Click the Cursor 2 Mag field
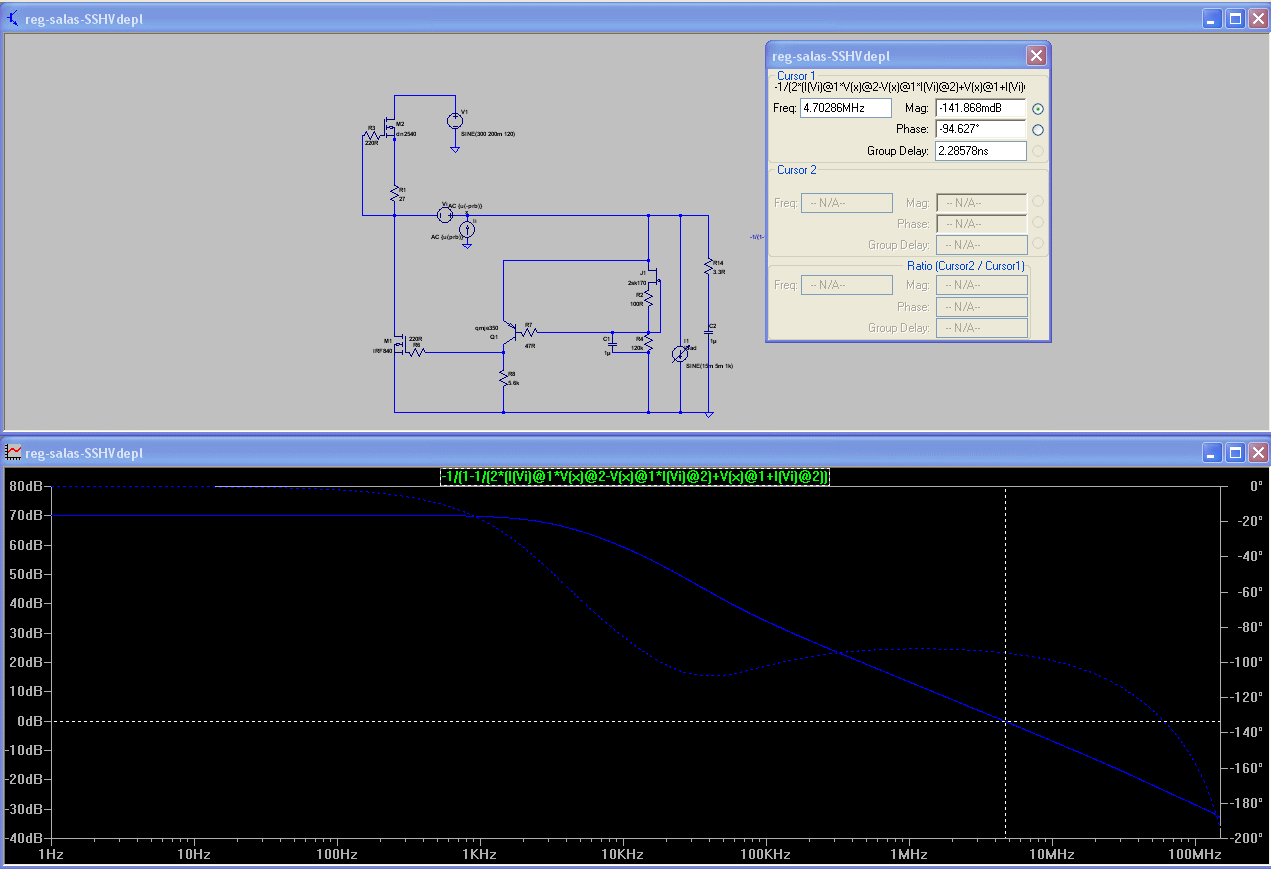Viewport: 1271px width, 869px height. (x=981, y=203)
